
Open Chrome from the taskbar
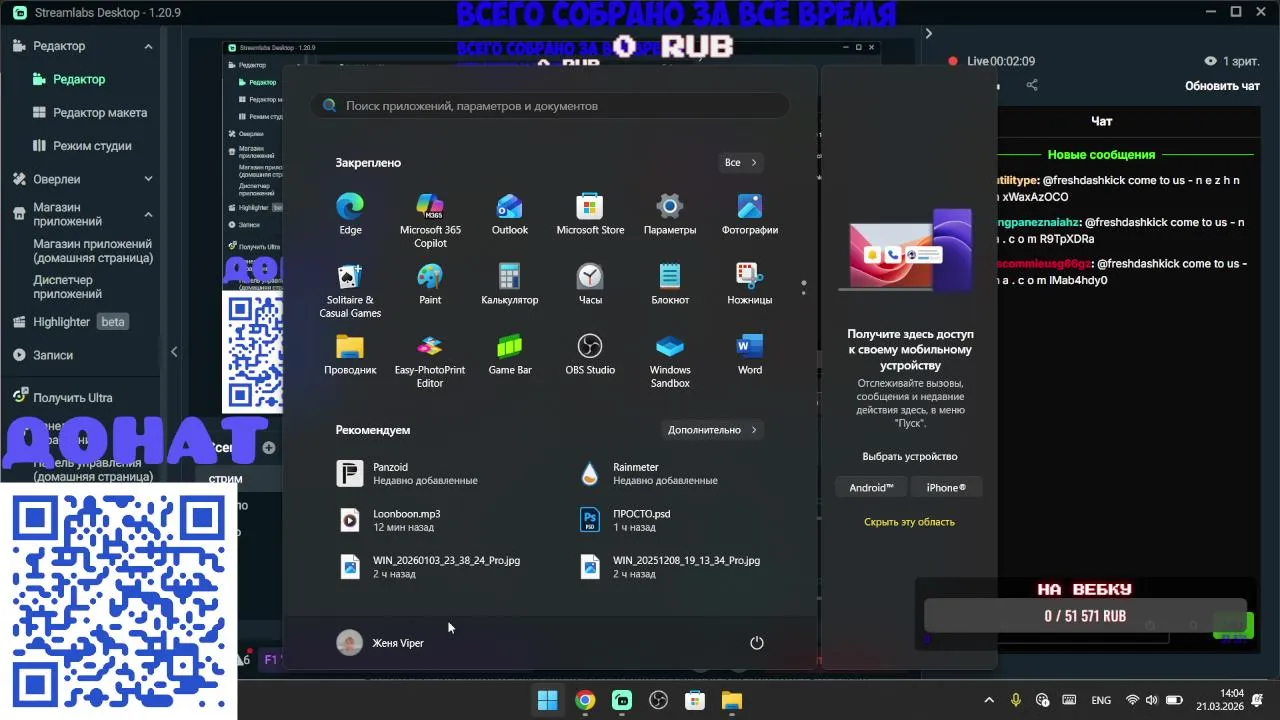tap(585, 700)
